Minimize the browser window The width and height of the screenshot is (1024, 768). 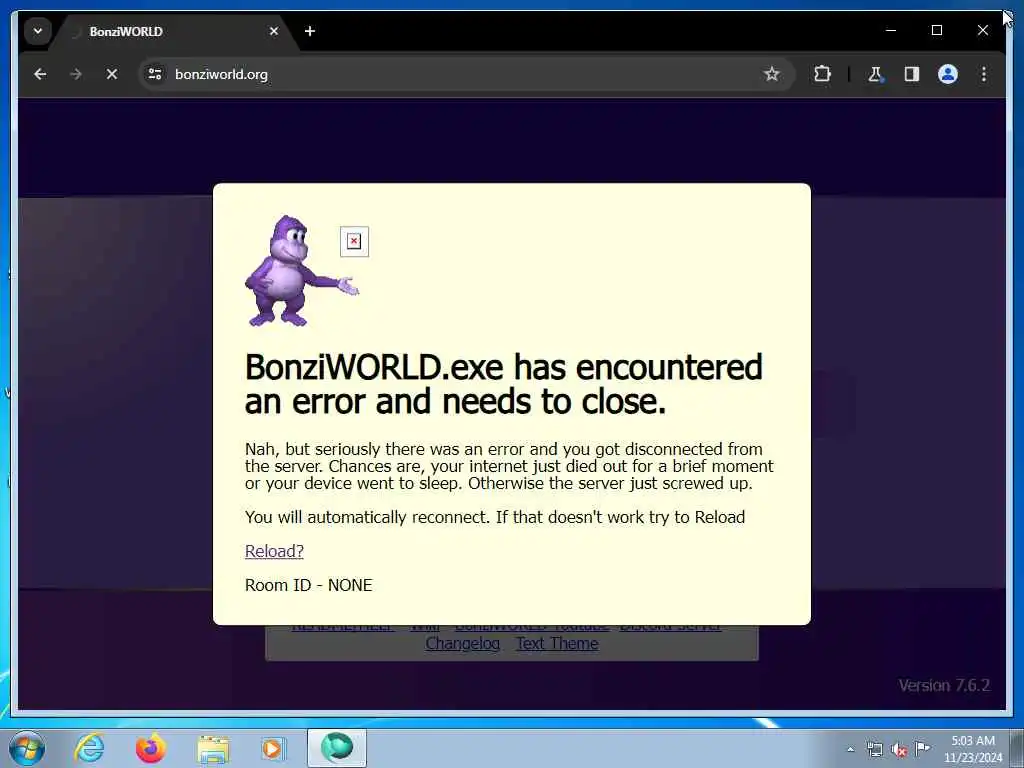pyautogui.click(x=891, y=31)
